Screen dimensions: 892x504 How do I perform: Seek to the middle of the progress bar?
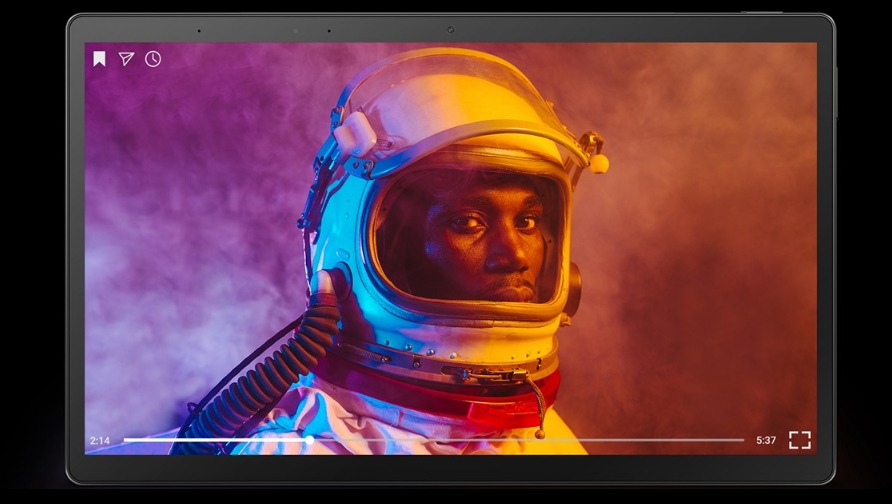click(x=434, y=440)
